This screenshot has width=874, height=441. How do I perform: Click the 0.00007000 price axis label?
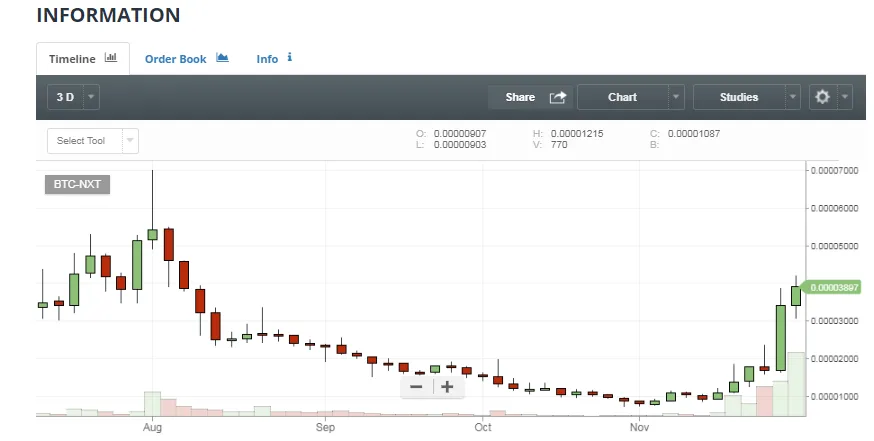(x=834, y=171)
